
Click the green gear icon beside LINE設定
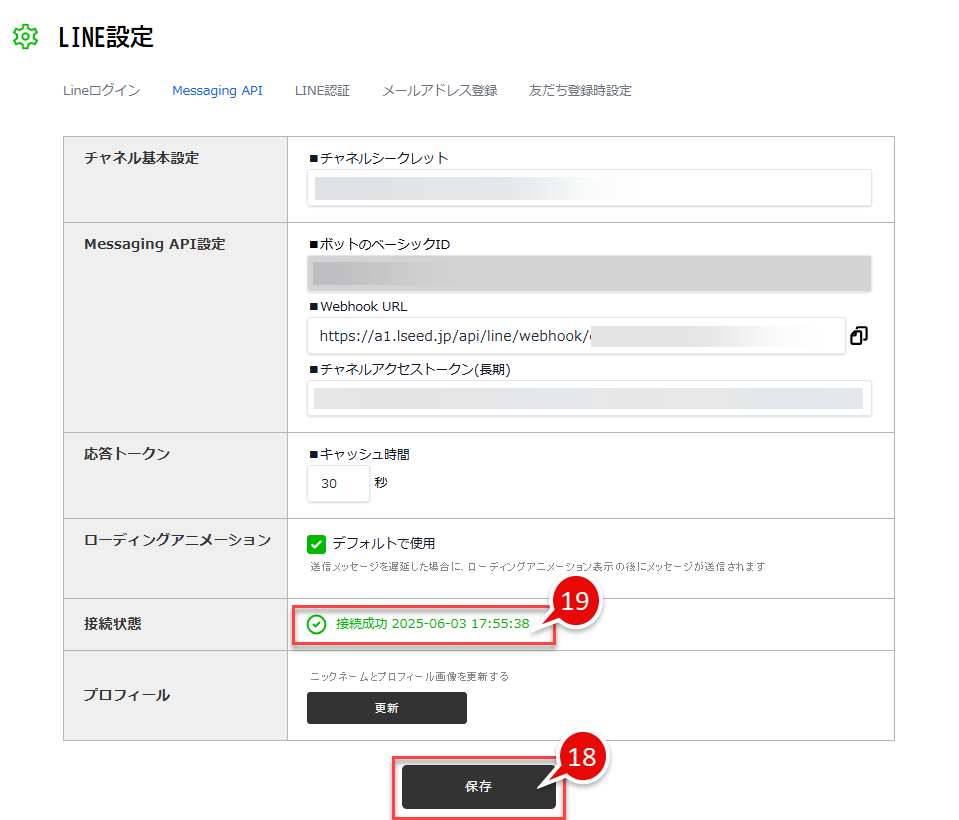(25, 37)
